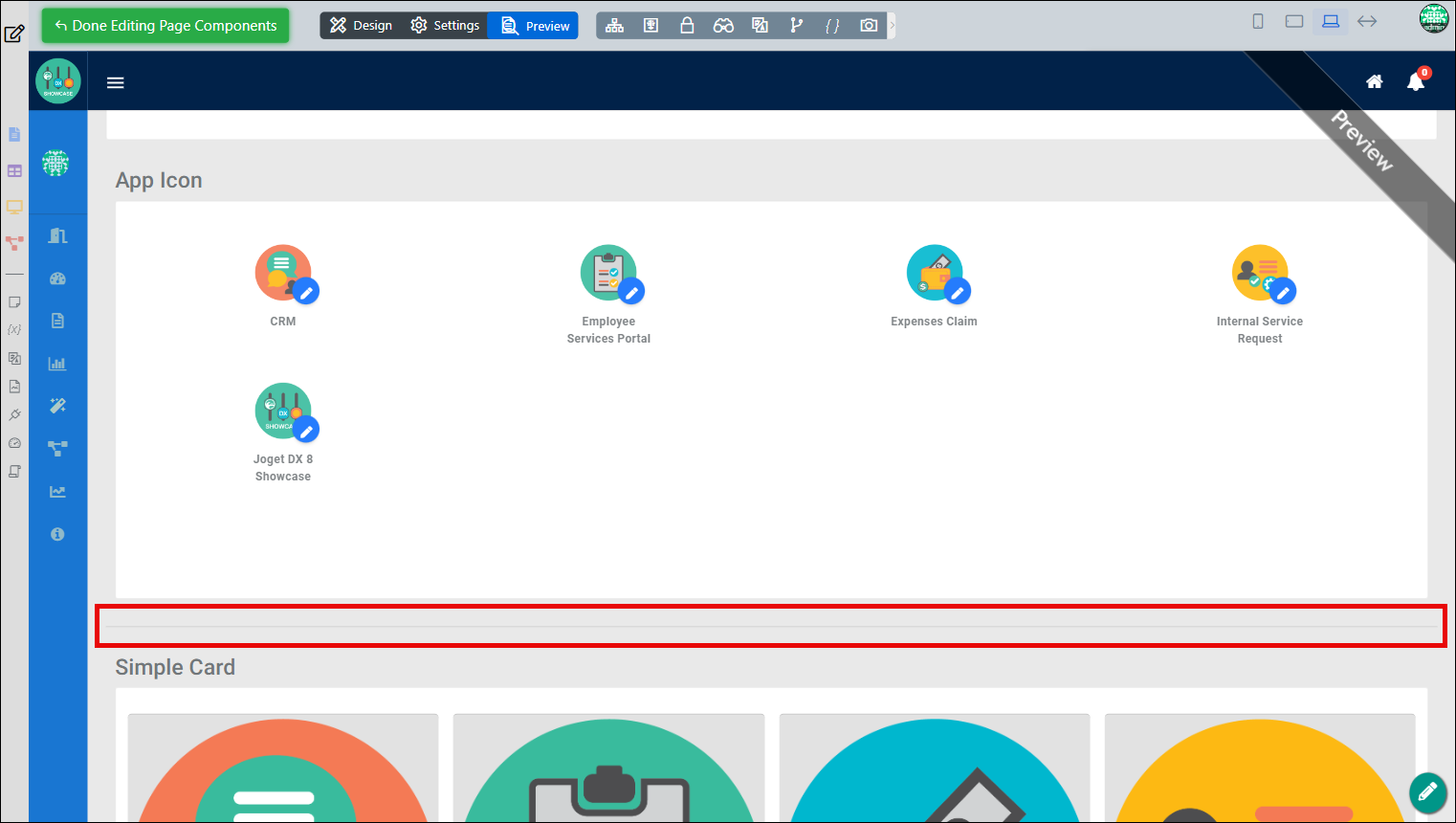This screenshot has height=823, width=1456.
Task: Open the image resources icon in builder sidebar
Action: [14, 387]
